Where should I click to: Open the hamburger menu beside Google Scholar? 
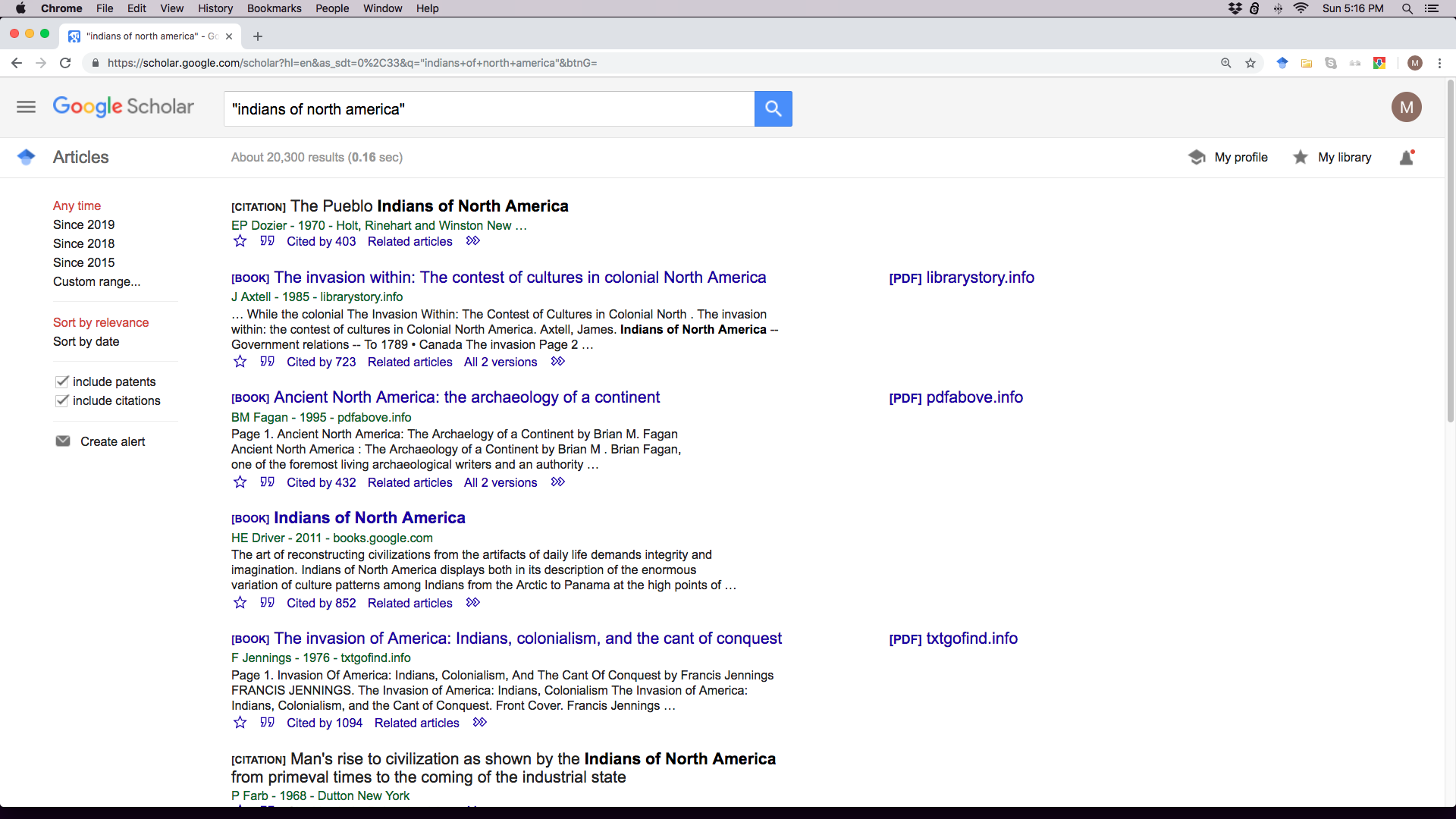click(x=26, y=107)
